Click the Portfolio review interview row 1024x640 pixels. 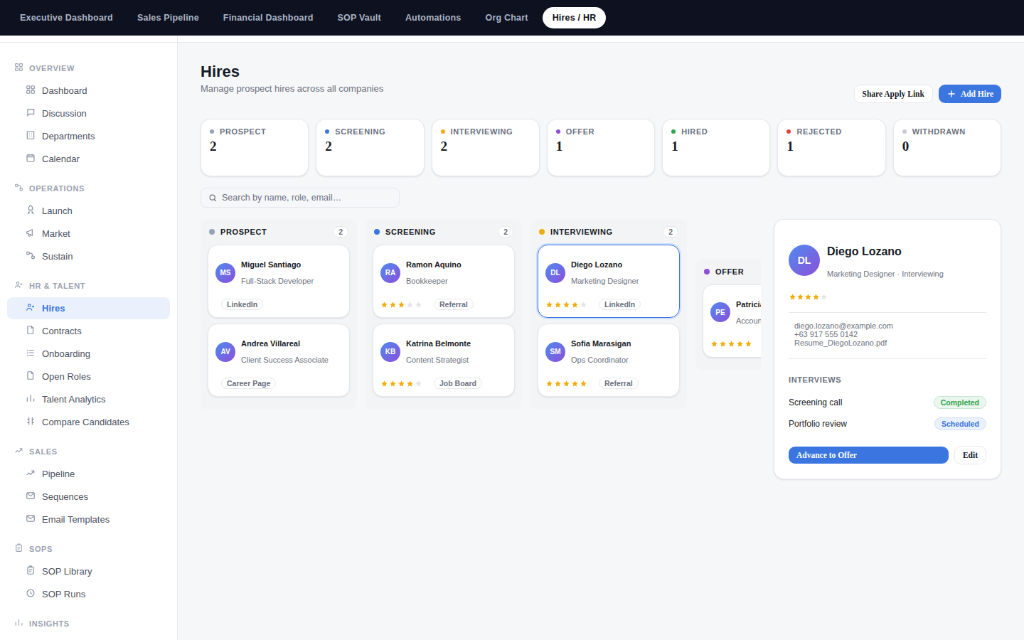(887, 424)
